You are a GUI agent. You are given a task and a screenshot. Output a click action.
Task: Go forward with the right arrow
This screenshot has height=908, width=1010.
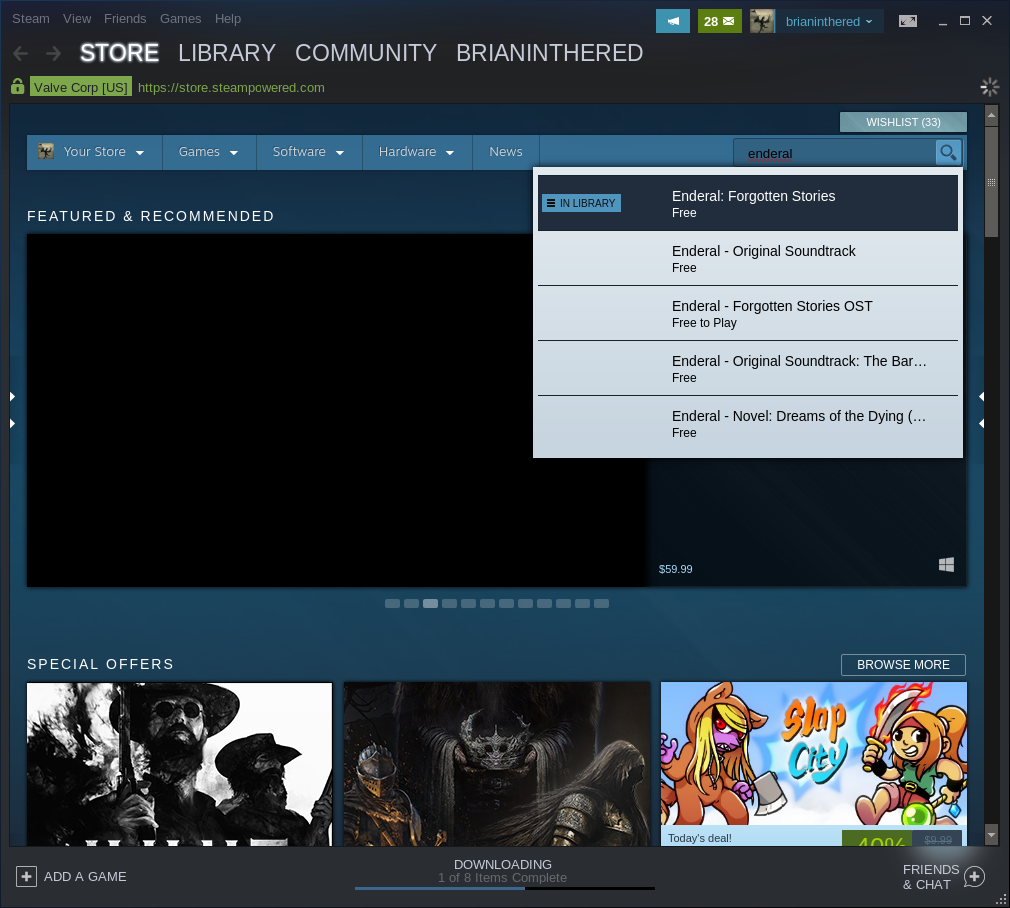[x=53, y=53]
